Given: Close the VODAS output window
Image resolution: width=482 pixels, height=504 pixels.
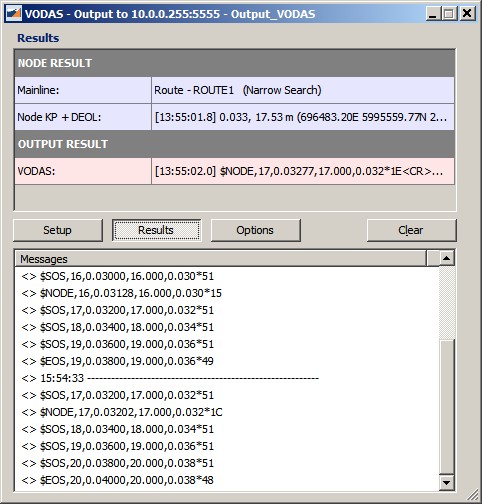Looking at the screenshot, I should 467,14.
